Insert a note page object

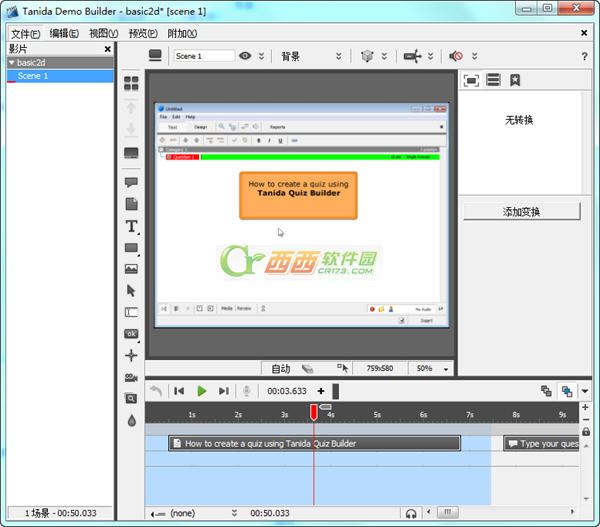click(x=131, y=204)
